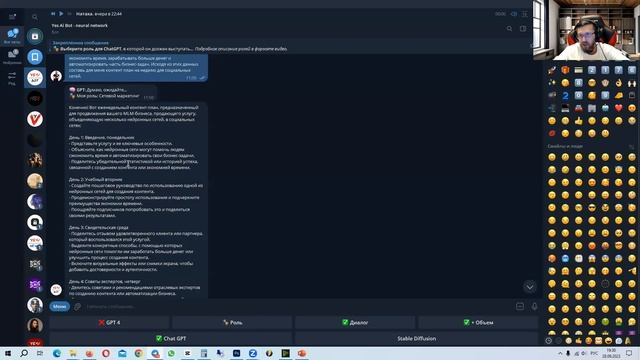Open the Windows Start menu

click(8, 353)
